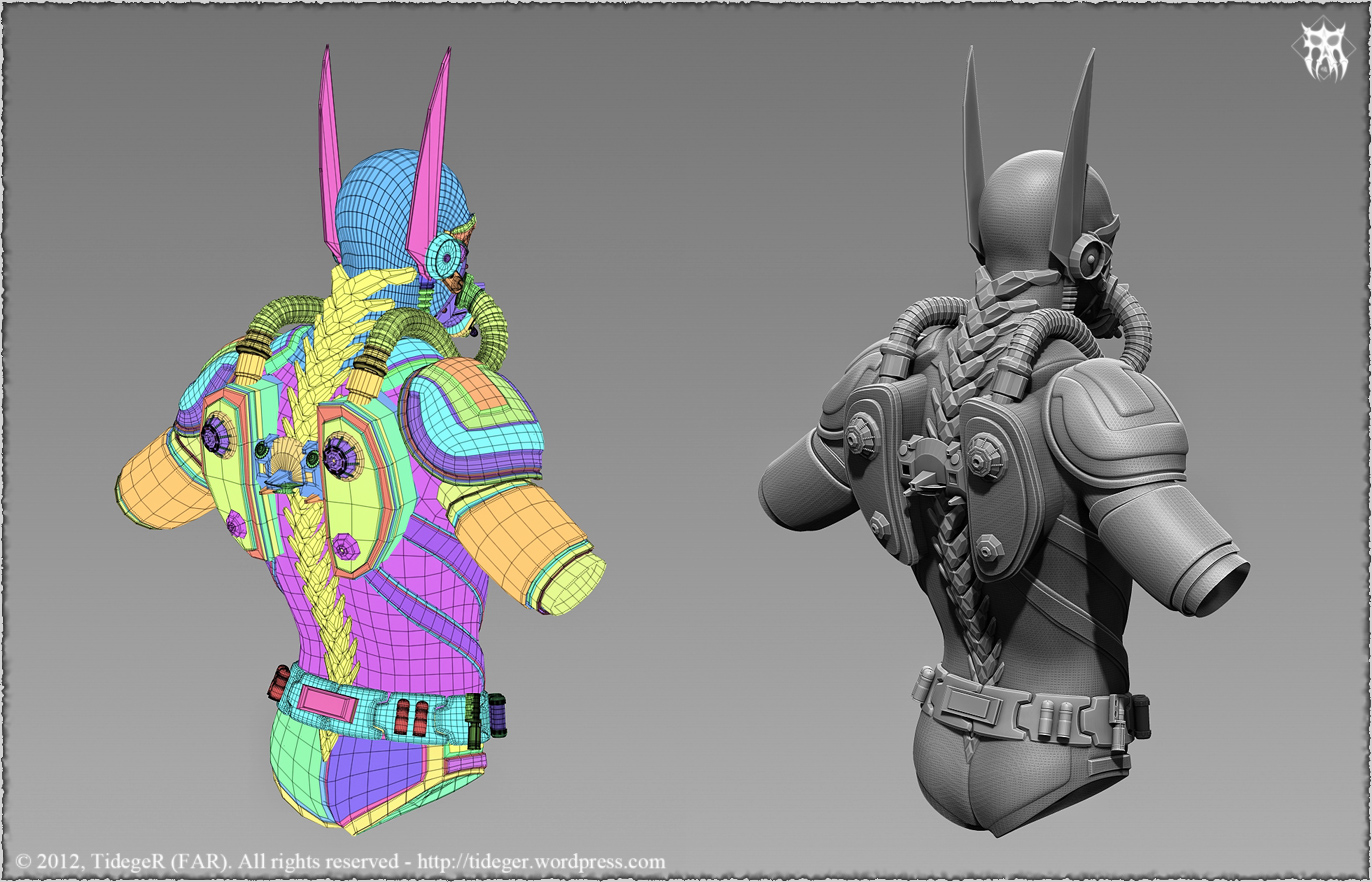
Task: Click the colored wireframe model render
Action: [360, 440]
